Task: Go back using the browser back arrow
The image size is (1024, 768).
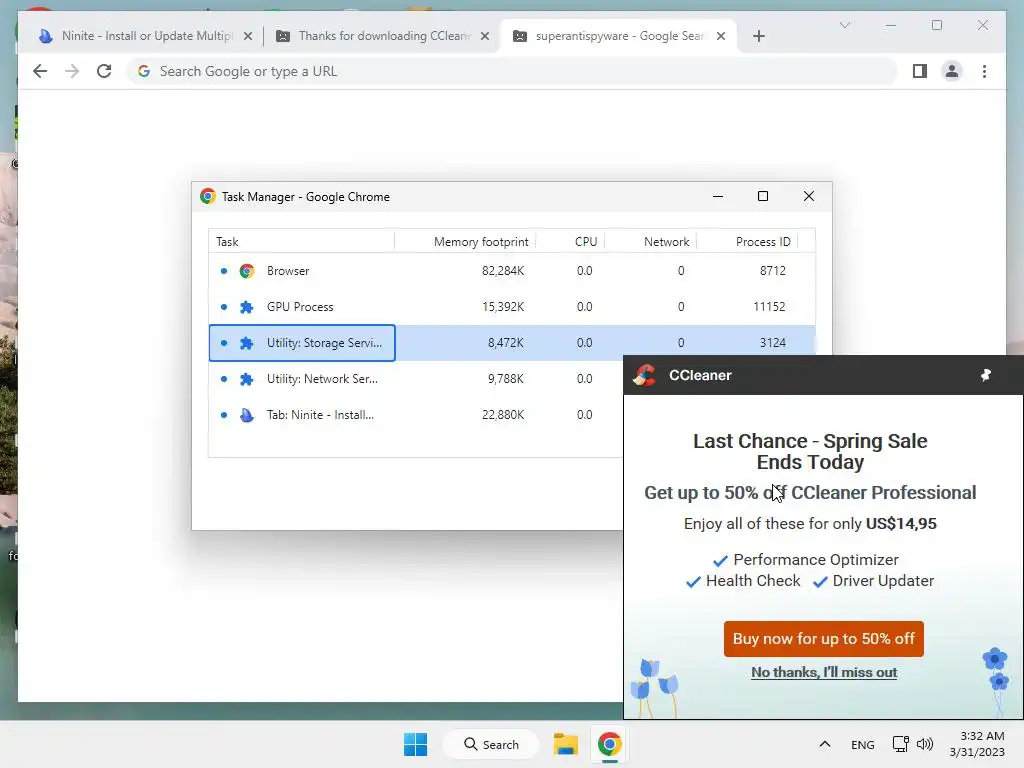Action: 40,71
